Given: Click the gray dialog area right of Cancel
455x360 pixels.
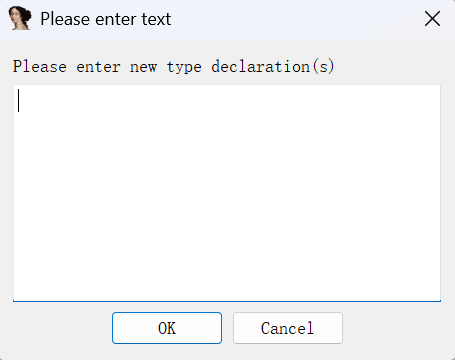Looking at the screenshot, I should pos(397,328).
